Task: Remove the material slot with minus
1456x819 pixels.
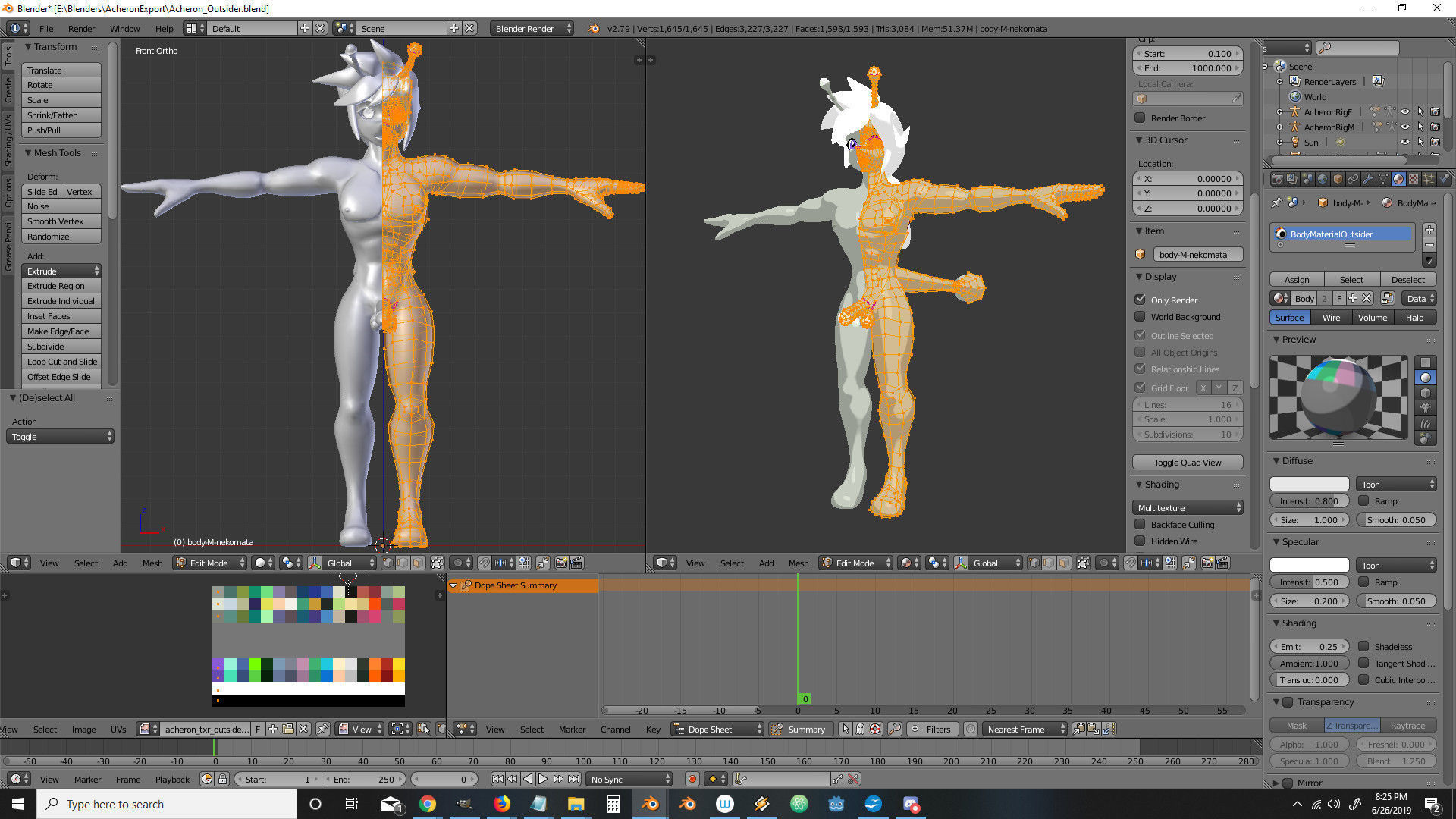Action: click(1429, 245)
